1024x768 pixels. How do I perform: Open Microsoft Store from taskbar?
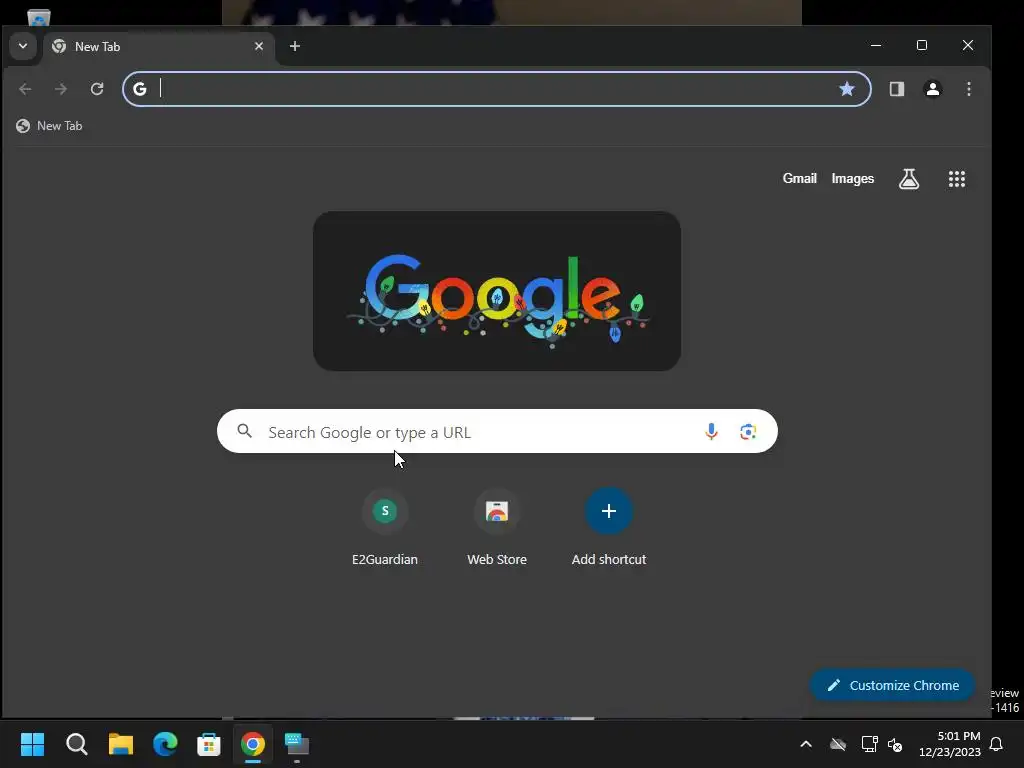(209, 744)
